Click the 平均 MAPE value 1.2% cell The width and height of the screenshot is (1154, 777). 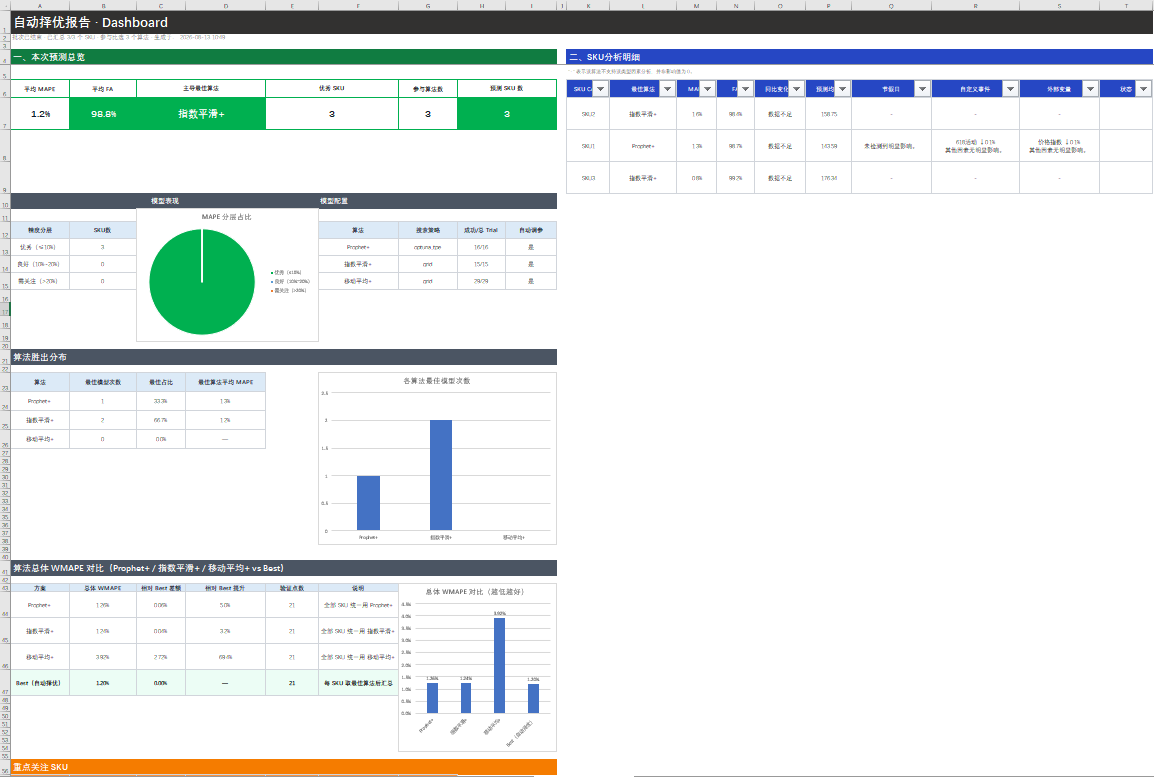40,114
